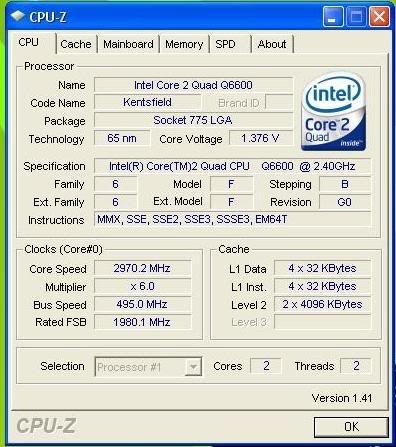This screenshot has height=447, width=396.
Task: Click the CPU-Z diamond icon in title bar
Action: tap(17, 16)
